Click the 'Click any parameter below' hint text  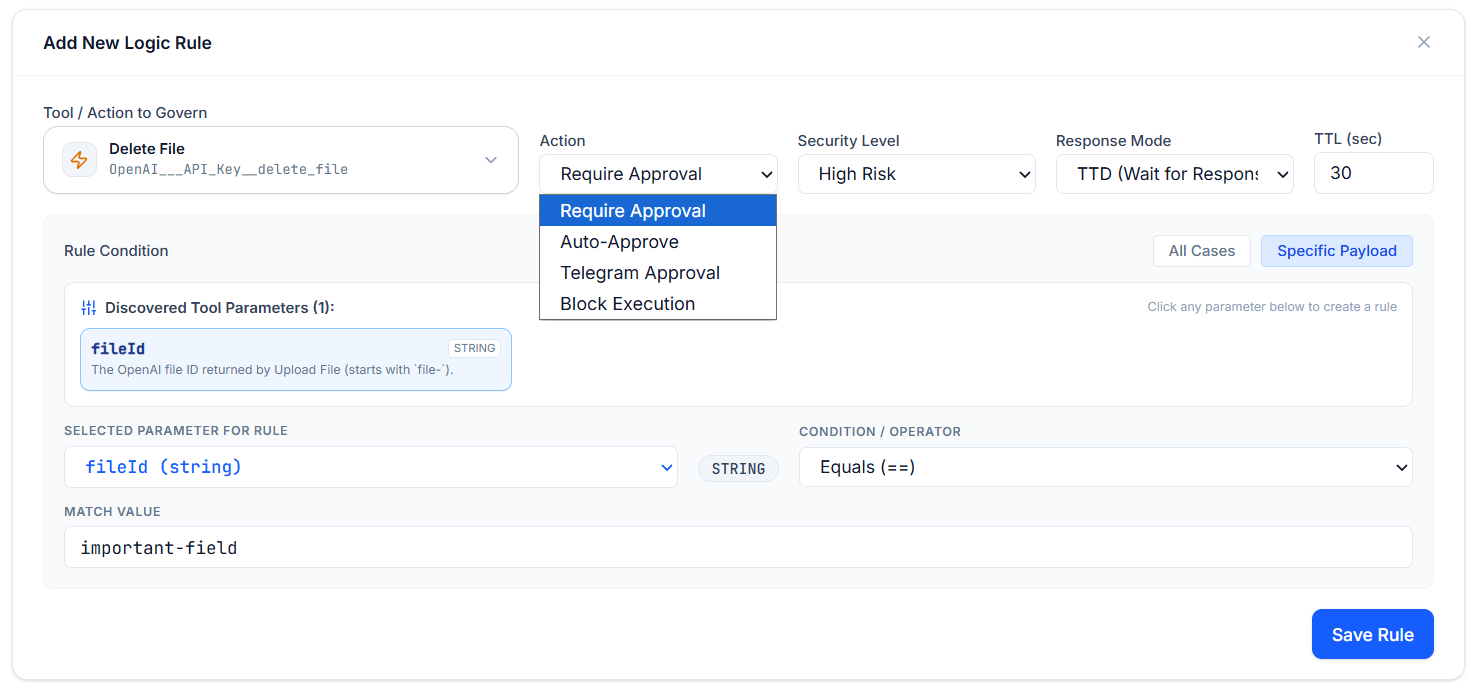coord(1272,307)
